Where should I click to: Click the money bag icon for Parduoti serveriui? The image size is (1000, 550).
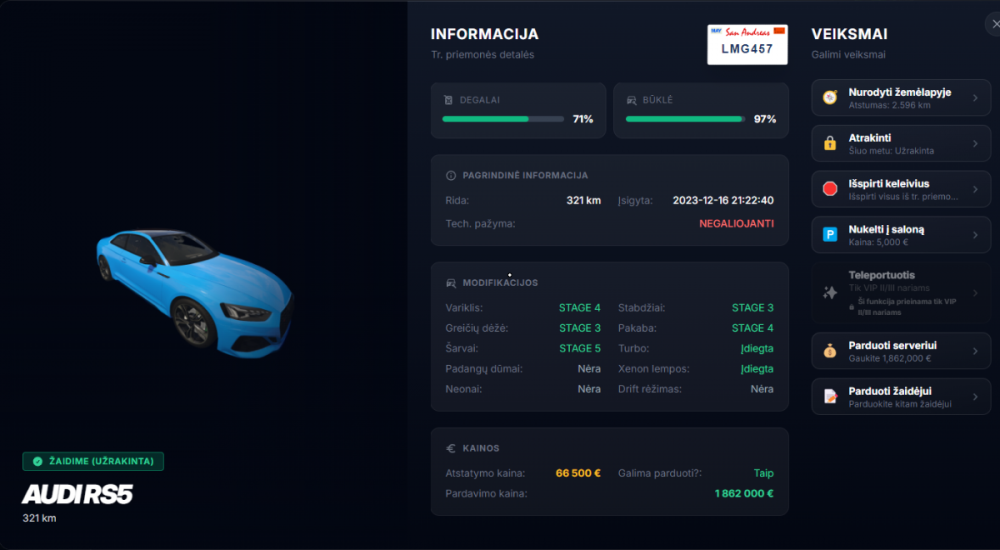830,351
